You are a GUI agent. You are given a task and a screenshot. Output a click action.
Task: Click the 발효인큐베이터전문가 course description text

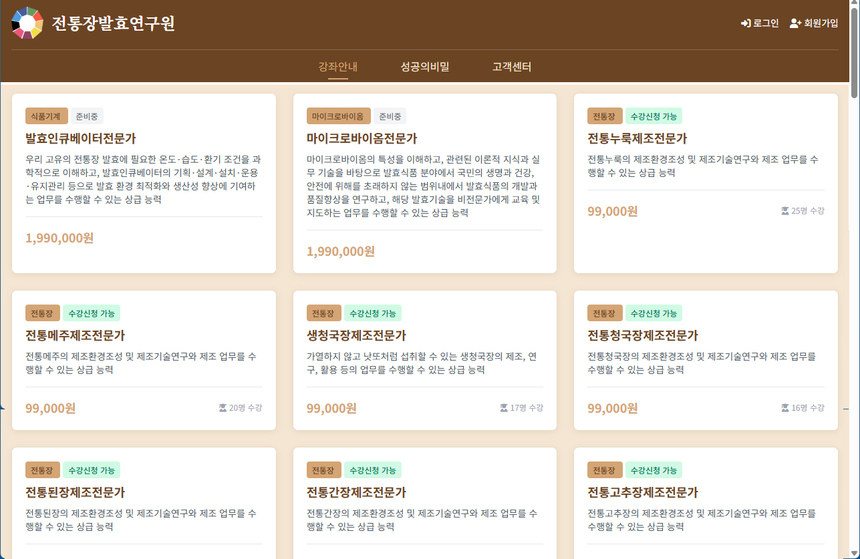tap(144, 179)
